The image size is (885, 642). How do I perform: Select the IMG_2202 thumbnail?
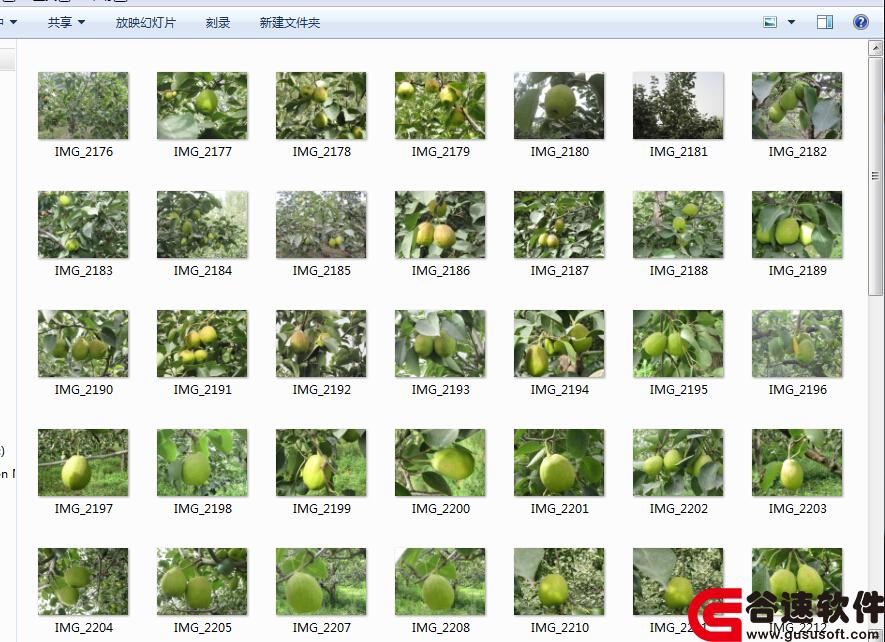[x=678, y=463]
